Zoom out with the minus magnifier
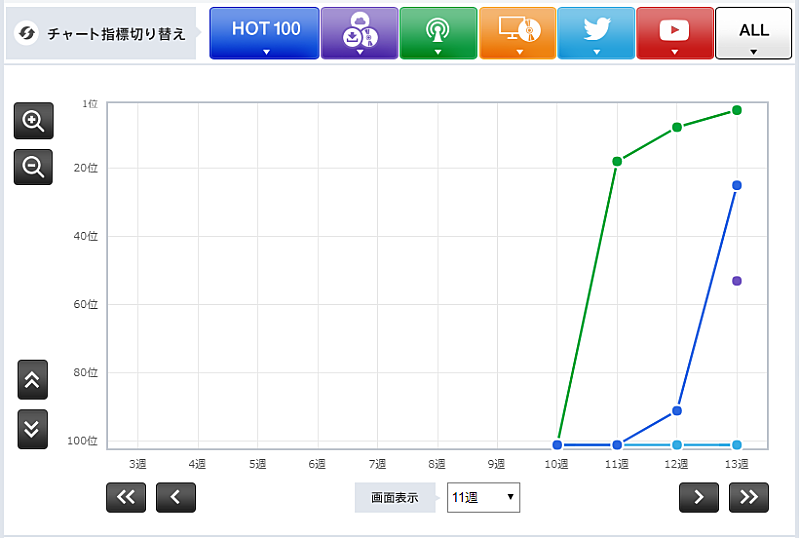Screen dimensions: 800x538 point(33,167)
